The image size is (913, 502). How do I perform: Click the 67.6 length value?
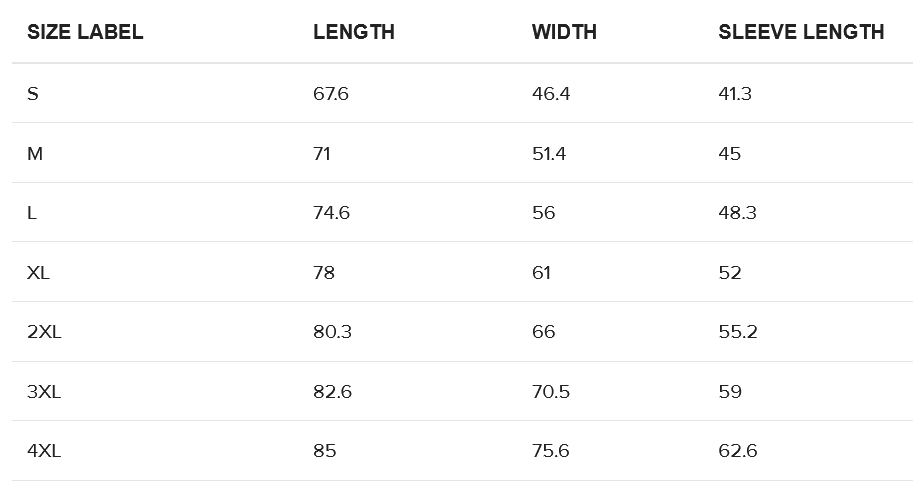tap(331, 94)
